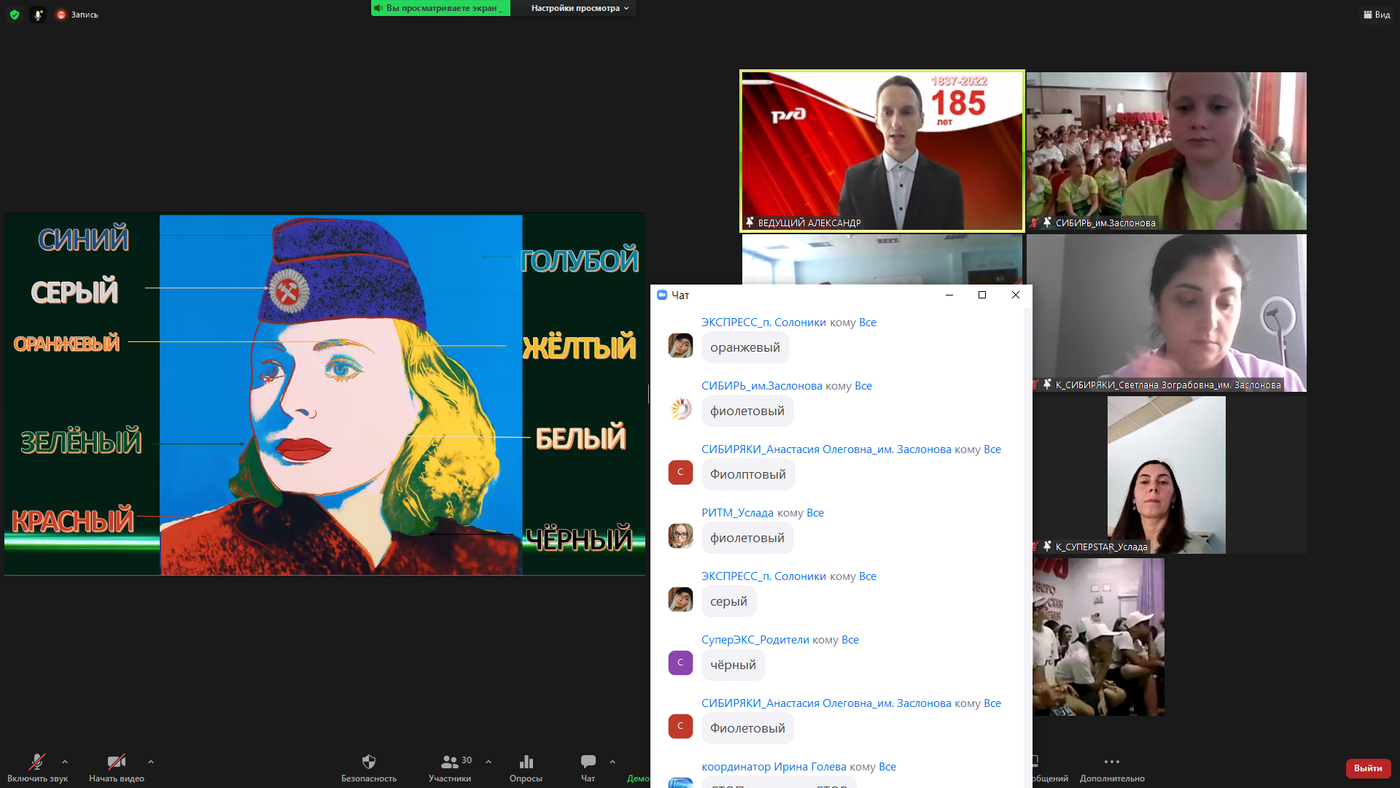The width and height of the screenshot is (1400, 788).
Task: Click the Чат chat icon in toolbar
Action: [588, 763]
